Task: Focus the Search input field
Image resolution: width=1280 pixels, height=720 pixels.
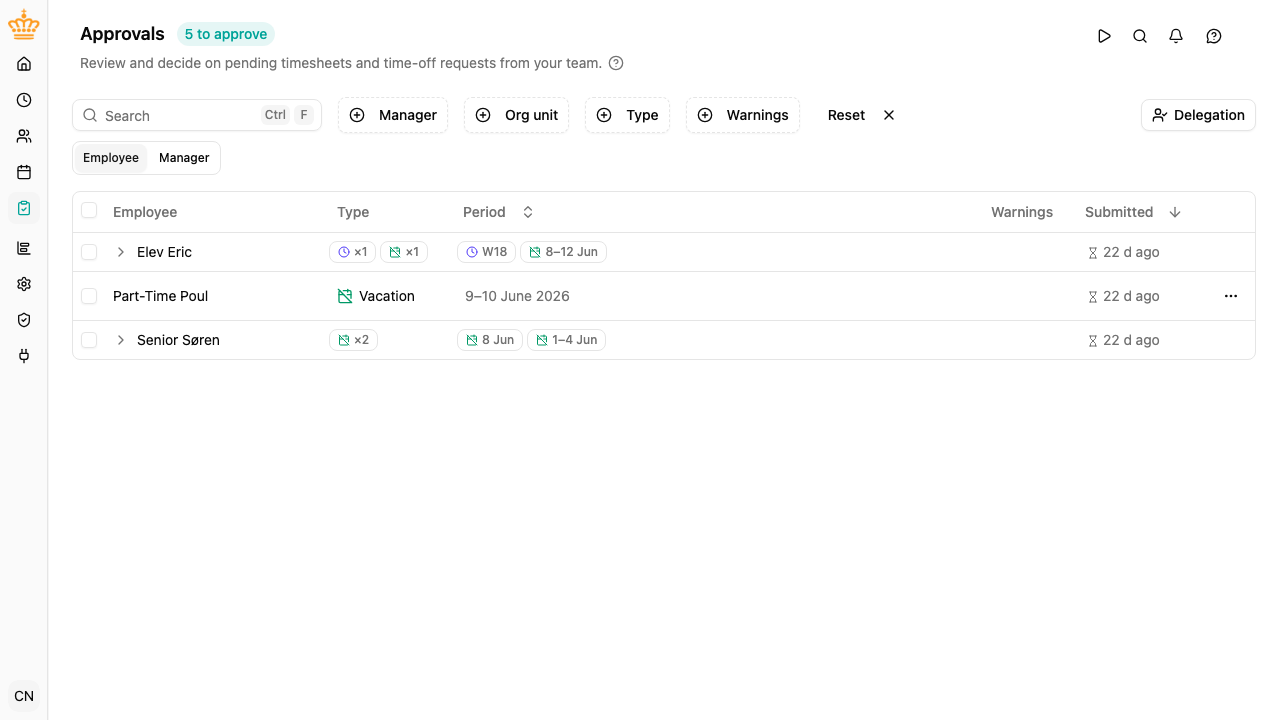Action: [x=197, y=115]
